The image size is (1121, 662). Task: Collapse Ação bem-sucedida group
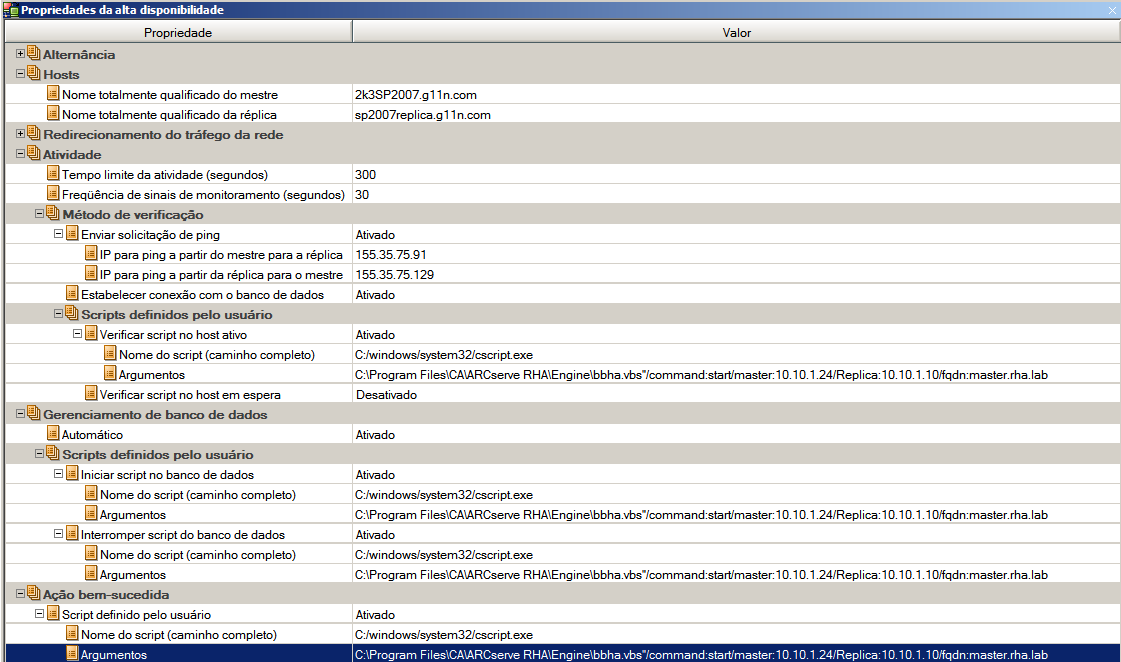pos(20,594)
